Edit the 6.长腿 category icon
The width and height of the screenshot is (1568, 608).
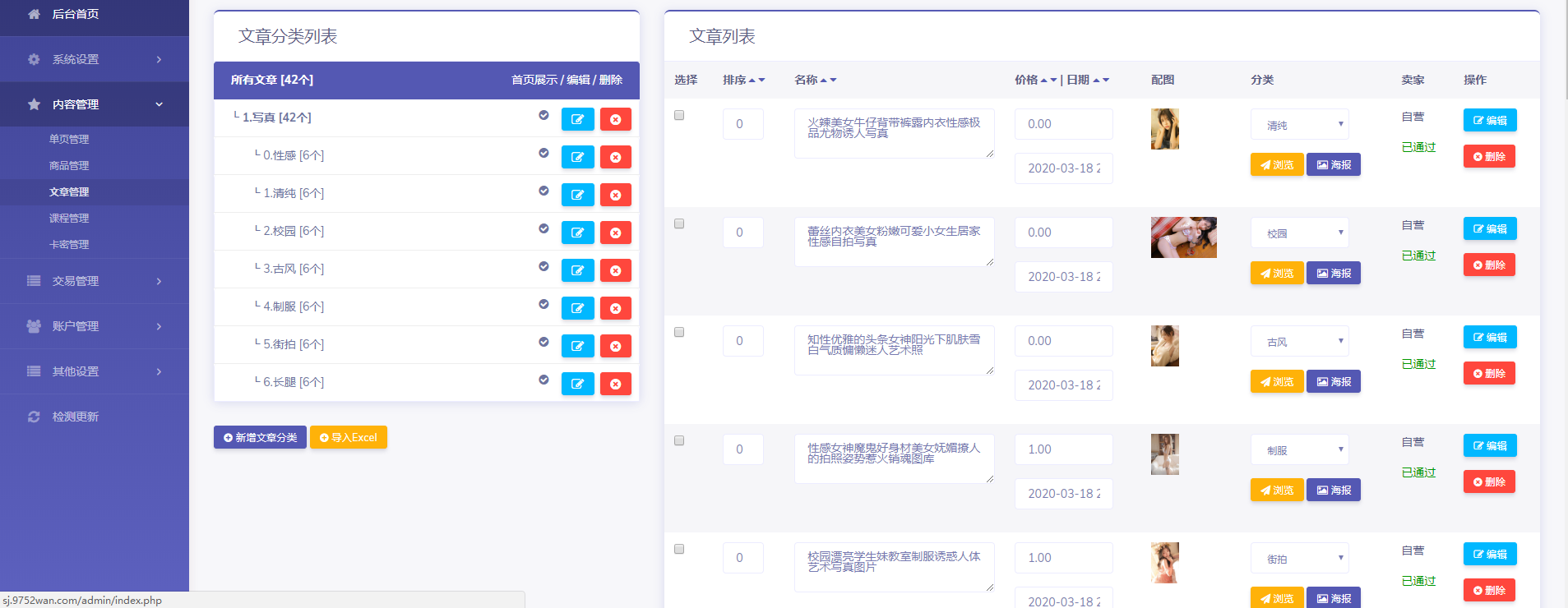point(578,384)
